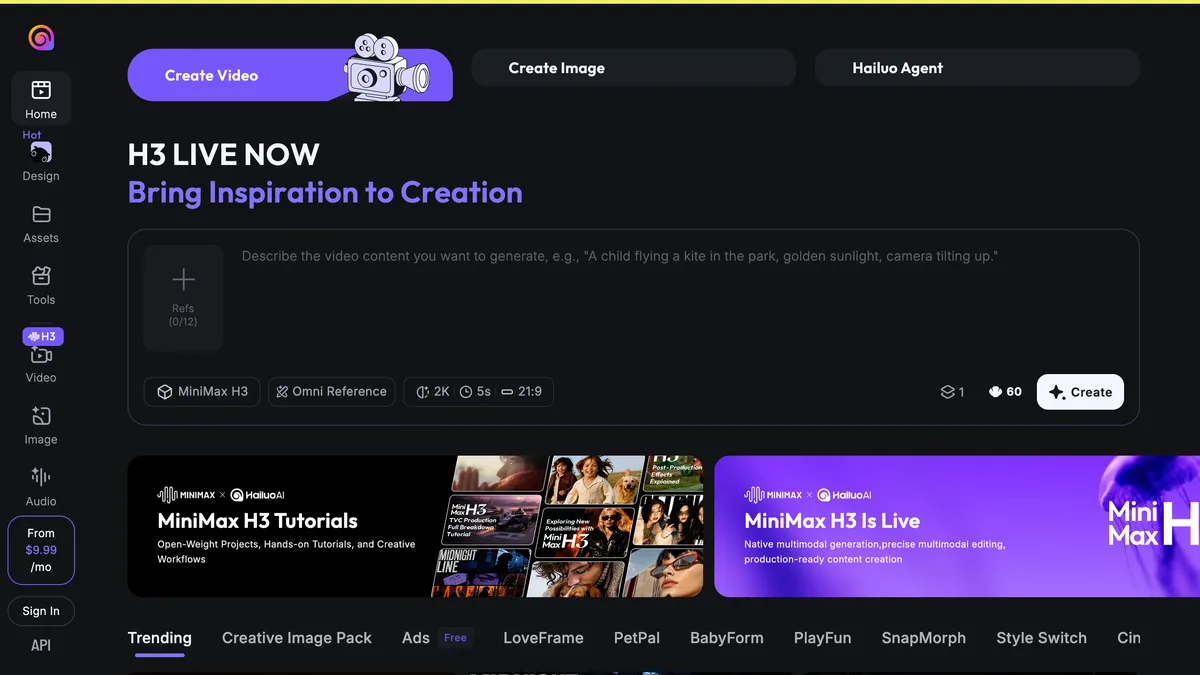Add reference files with plus Refs box
Viewport: 1200px width, 675px height.
point(183,298)
